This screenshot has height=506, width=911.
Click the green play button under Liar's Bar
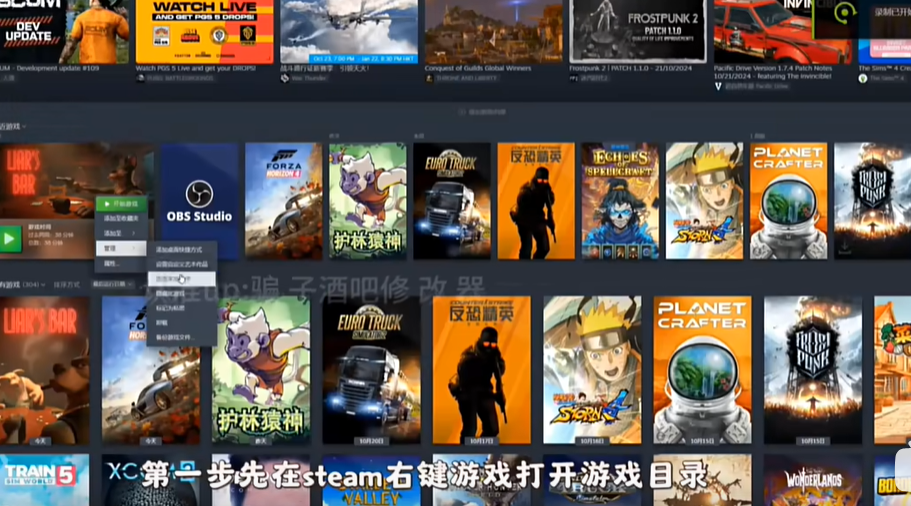point(11,239)
